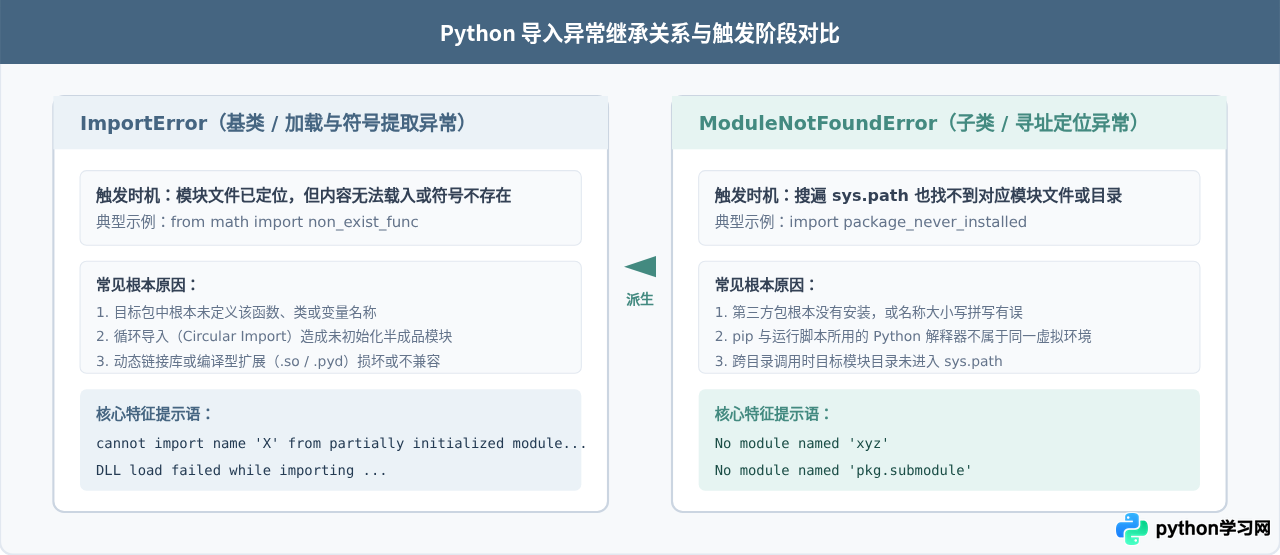Click the reason "3. 动态链接库或编译型扩展（.so / .pyd）" line
1280x555 pixels.
268,362
